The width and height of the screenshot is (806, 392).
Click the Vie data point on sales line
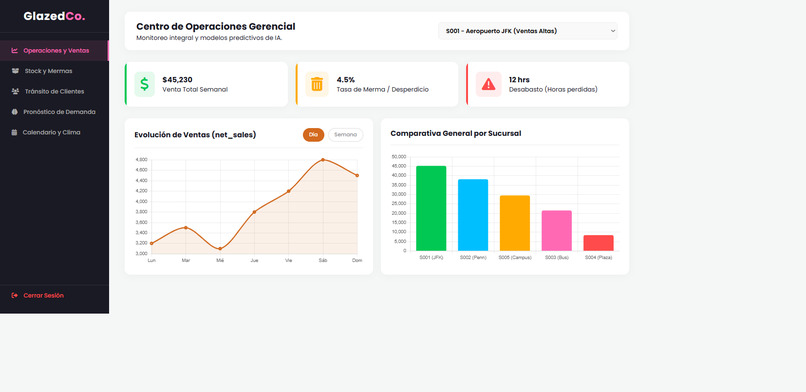(288, 191)
